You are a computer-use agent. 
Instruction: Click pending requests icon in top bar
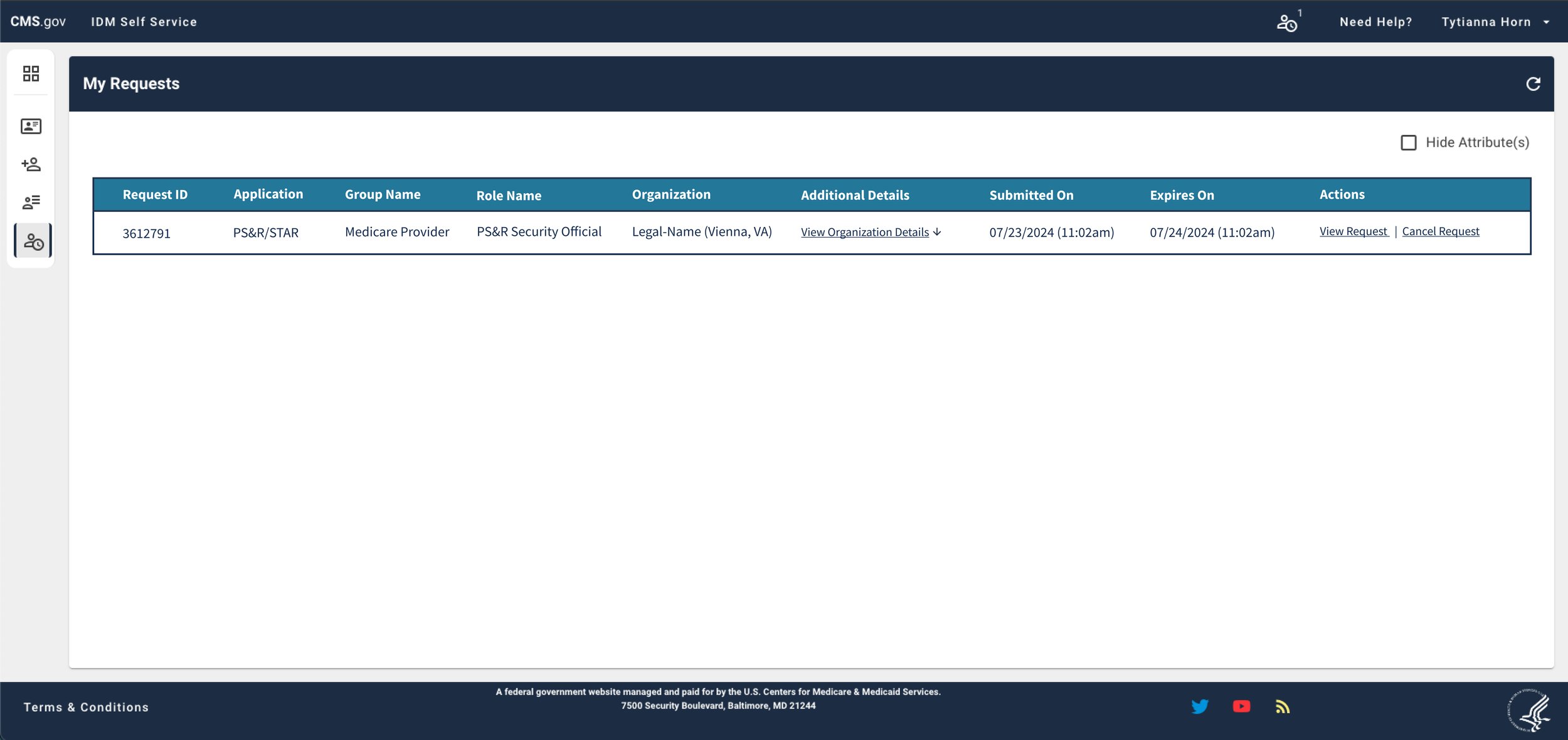click(1286, 23)
